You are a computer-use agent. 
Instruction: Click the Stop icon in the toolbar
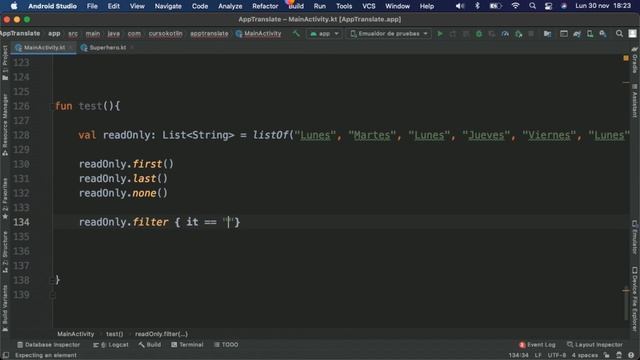[x=531, y=34]
